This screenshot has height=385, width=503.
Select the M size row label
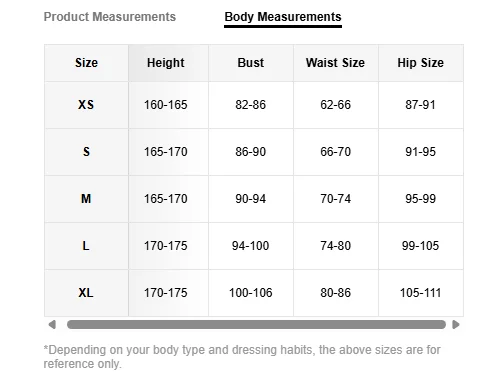[86, 199]
